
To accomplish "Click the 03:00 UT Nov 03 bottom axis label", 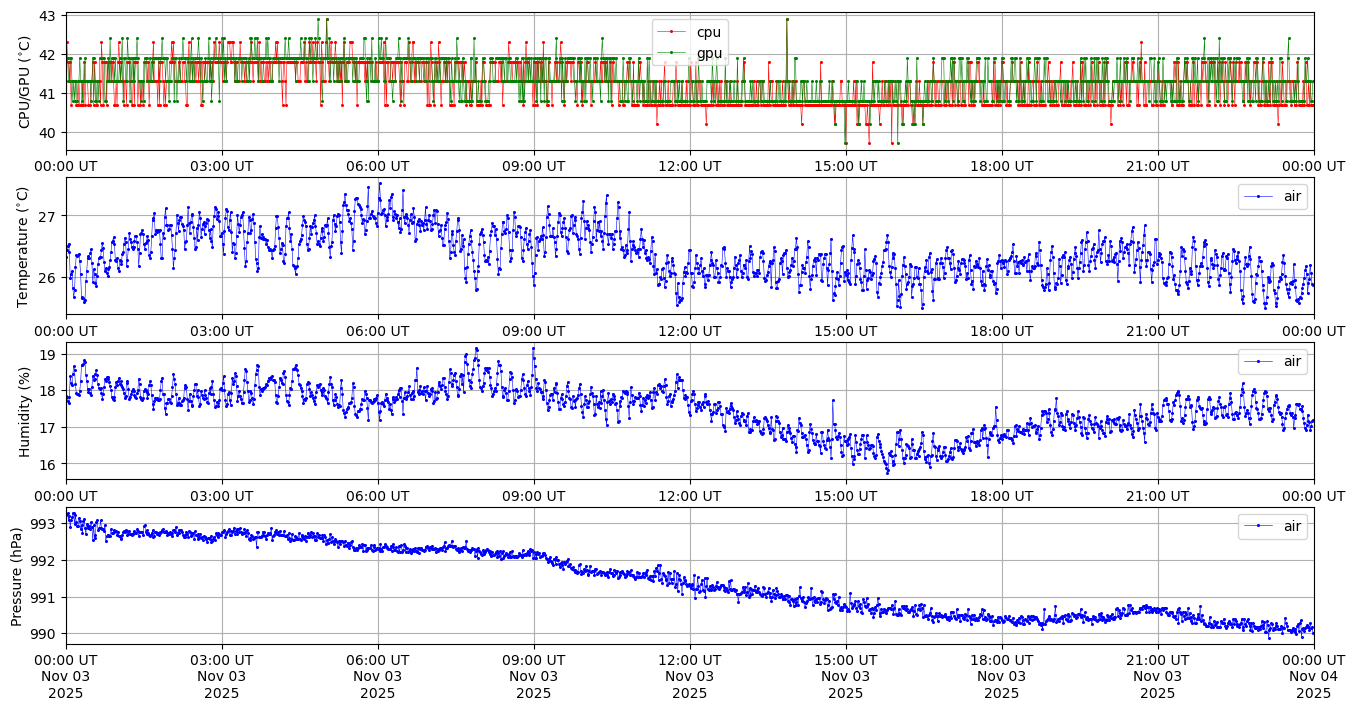I will [x=221, y=676].
